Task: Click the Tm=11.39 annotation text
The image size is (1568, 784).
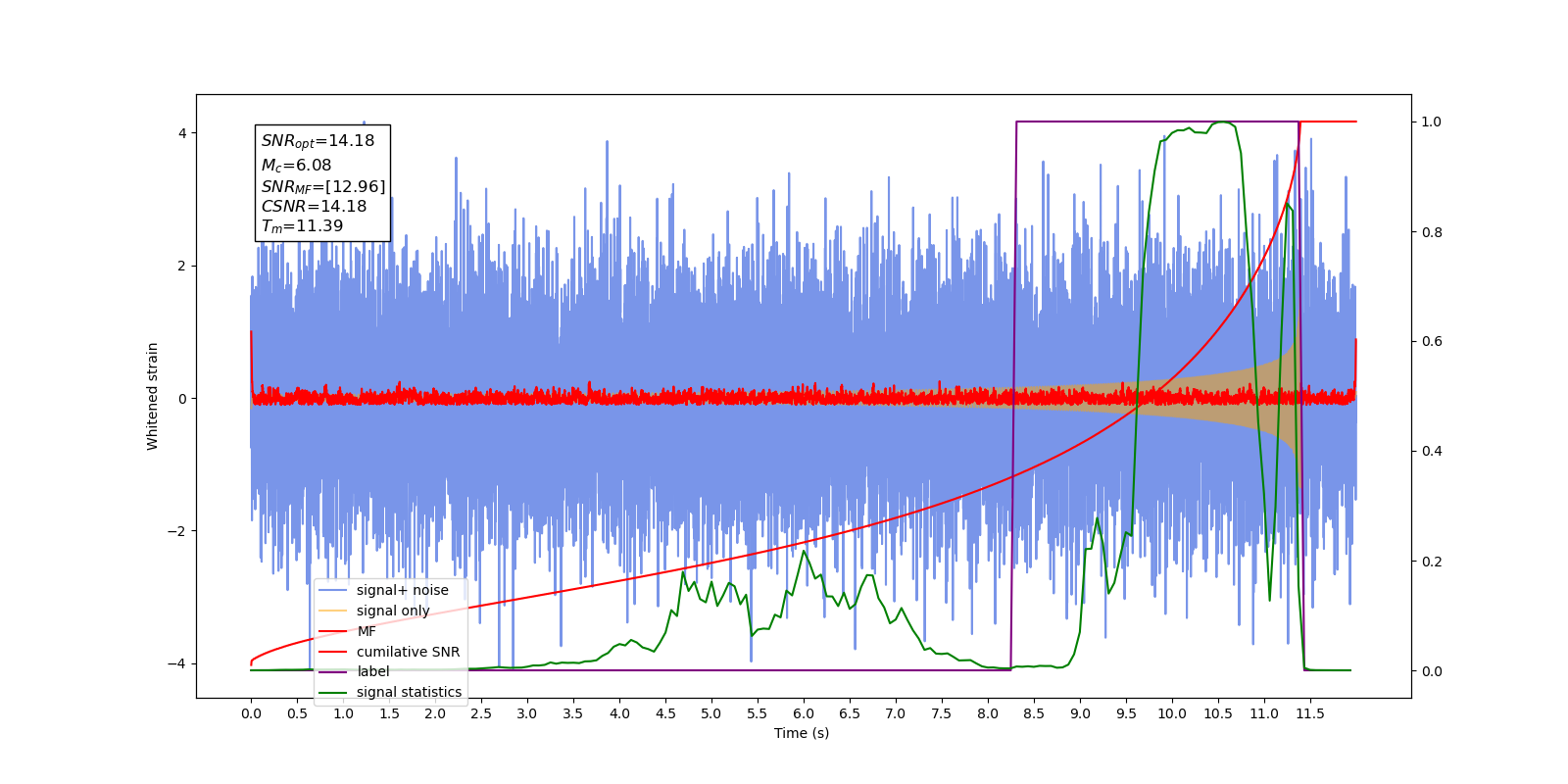Action: (x=302, y=226)
